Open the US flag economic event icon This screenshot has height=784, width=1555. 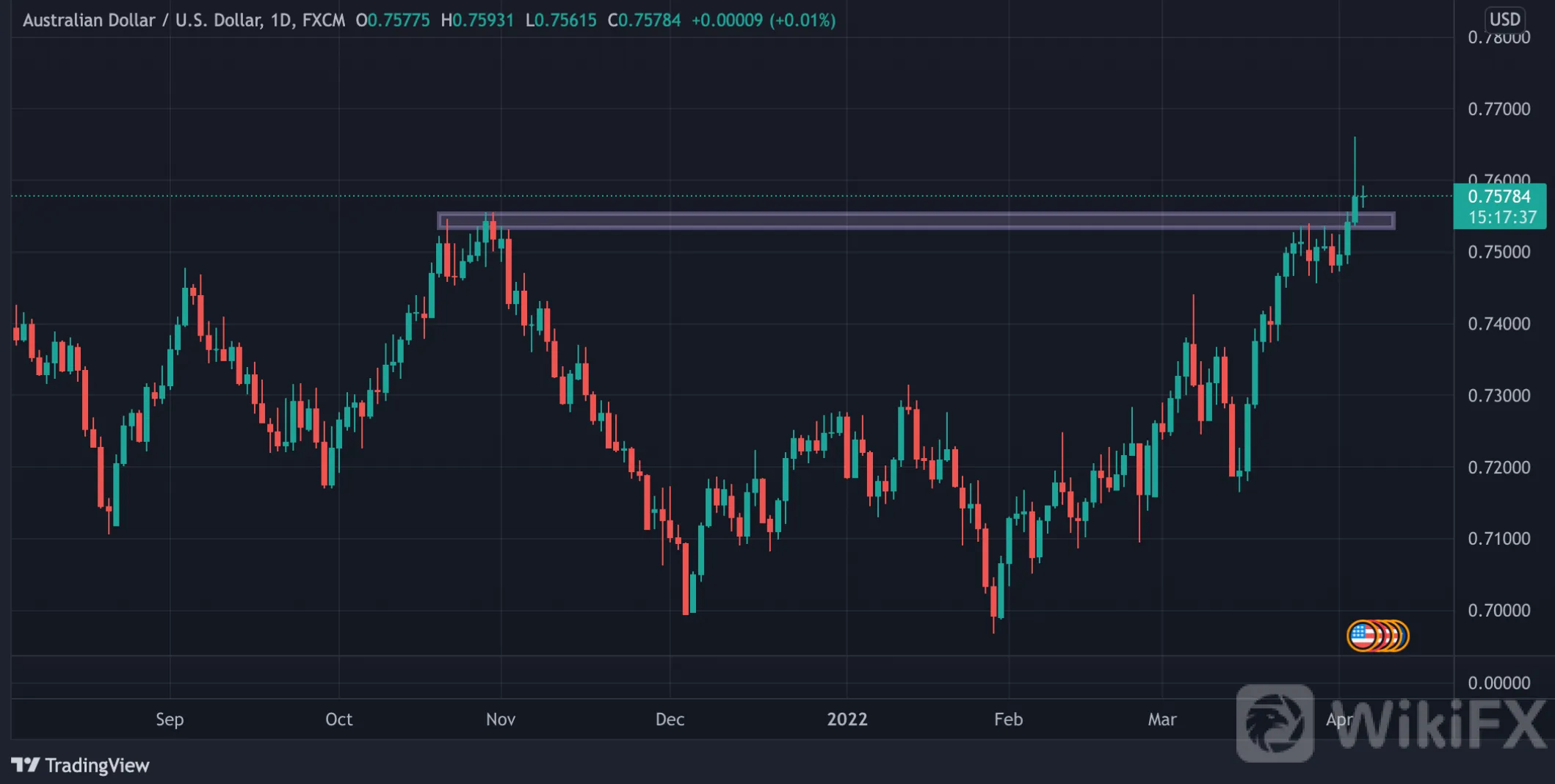(x=1362, y=636)
